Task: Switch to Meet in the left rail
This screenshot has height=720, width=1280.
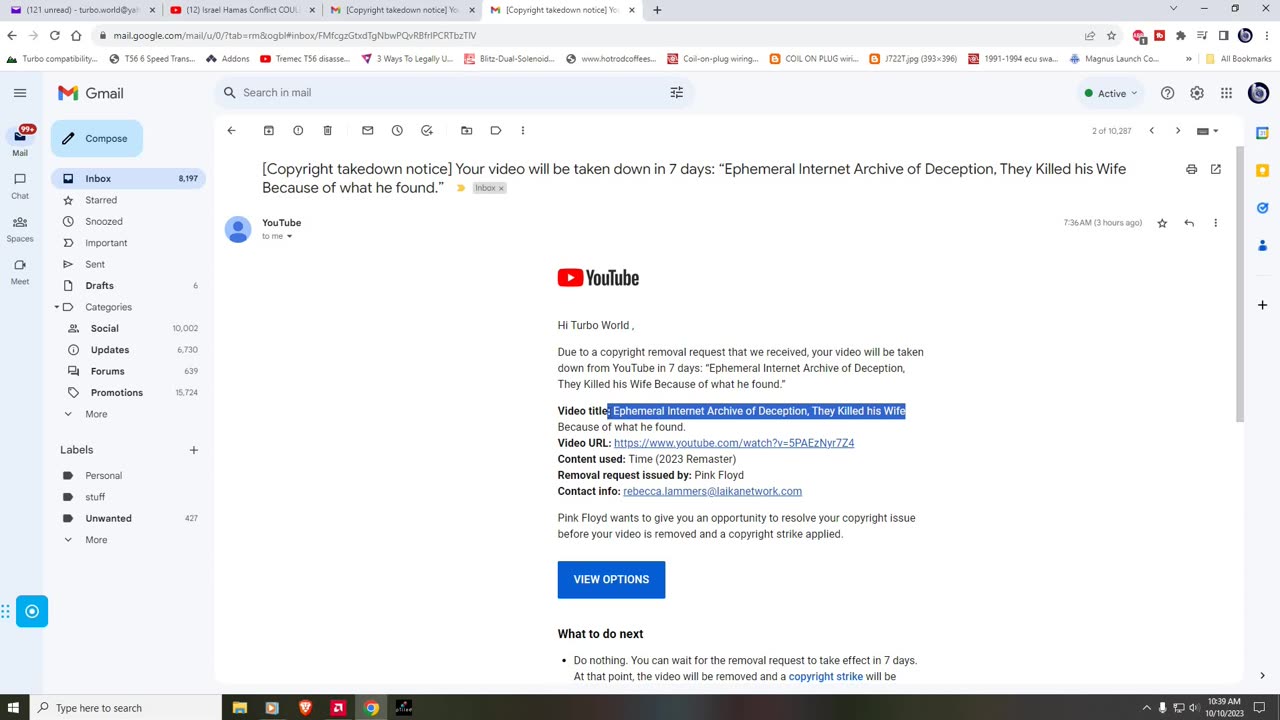Action: 20,272
